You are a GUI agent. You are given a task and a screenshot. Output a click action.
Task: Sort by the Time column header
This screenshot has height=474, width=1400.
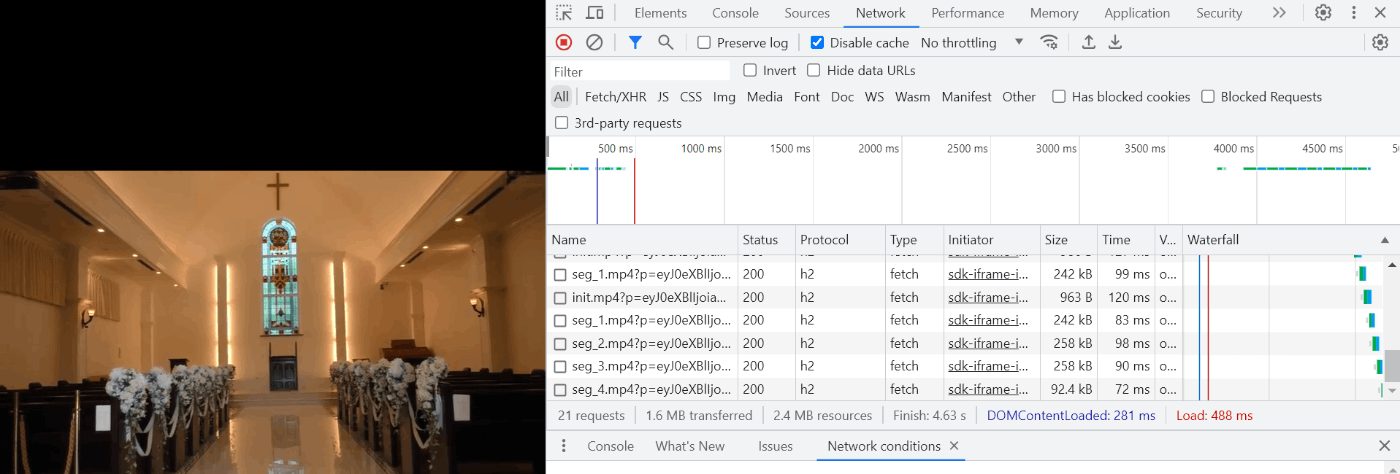pos(1125,240)
